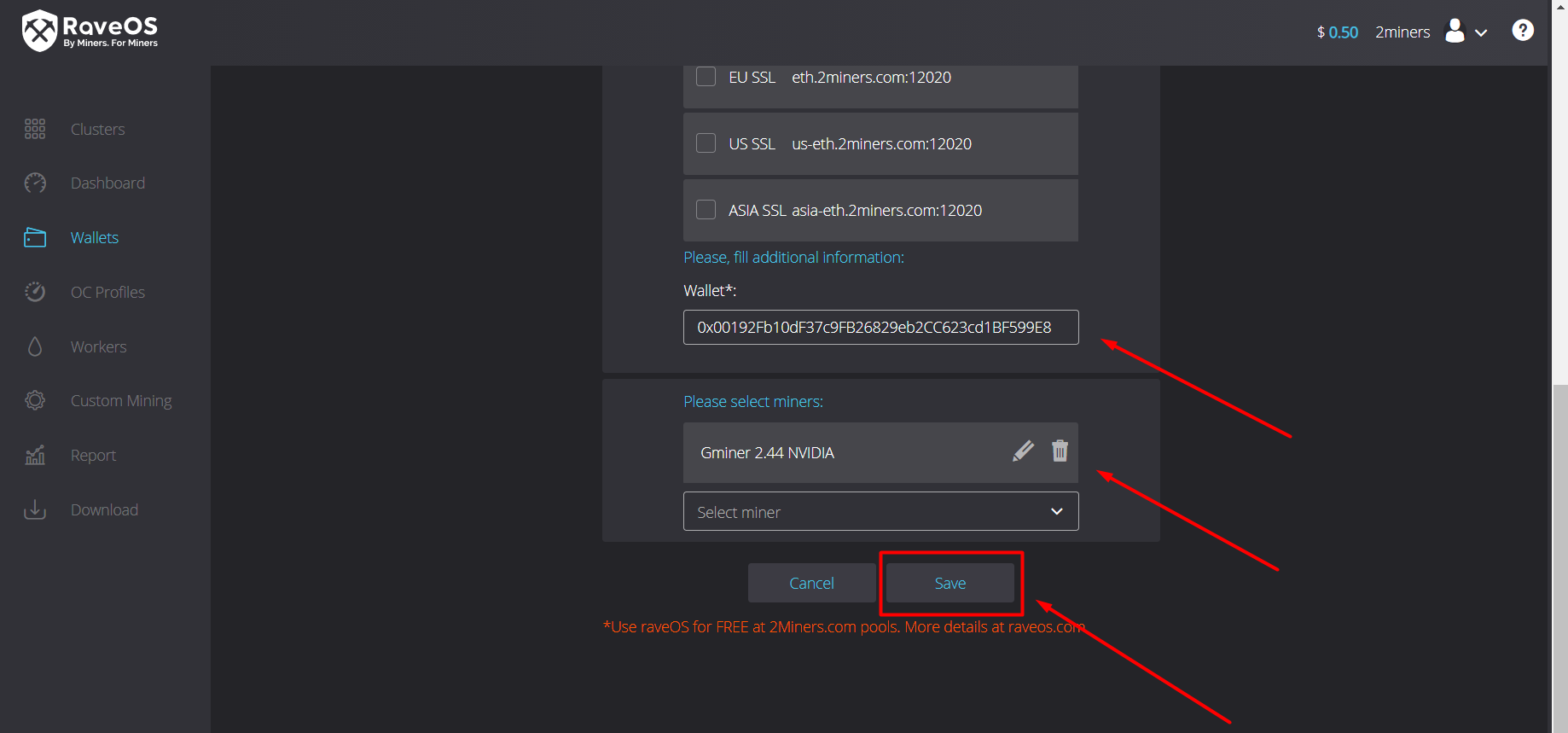The width and height of the screenshot is (1568, 733).
Task: Delete the Gminer 2.44 NVIDIA miner
Action: click(1060, 451)
